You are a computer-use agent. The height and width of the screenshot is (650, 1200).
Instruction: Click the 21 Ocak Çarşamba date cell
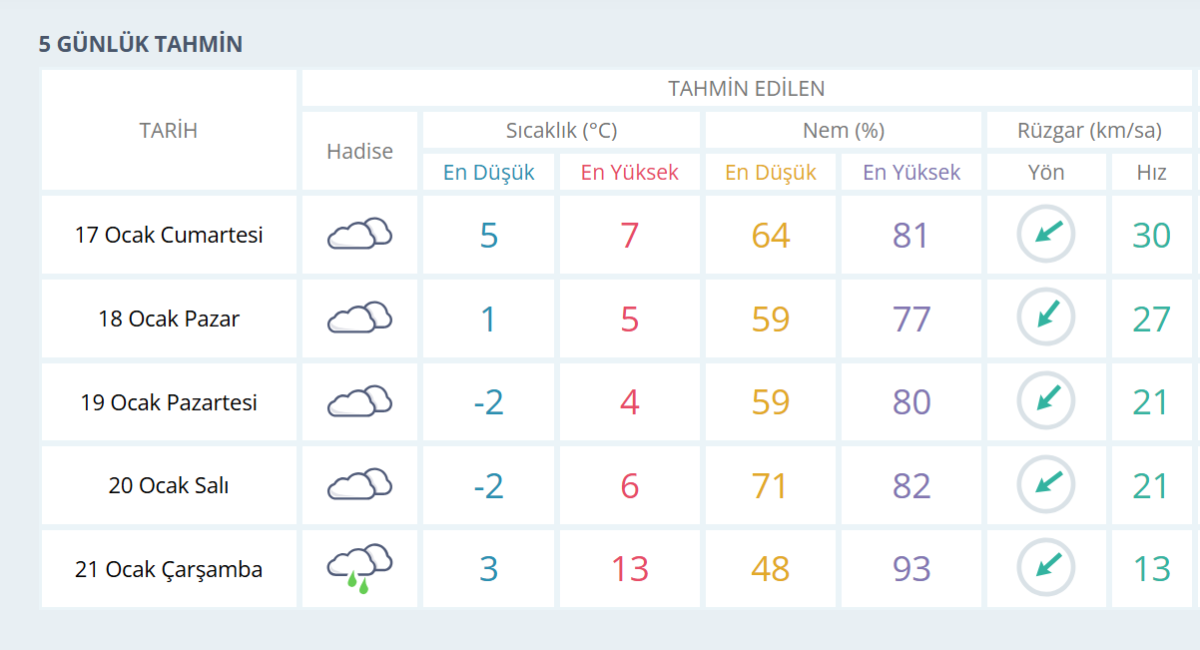pyautogui.click(x=168, y=570)
